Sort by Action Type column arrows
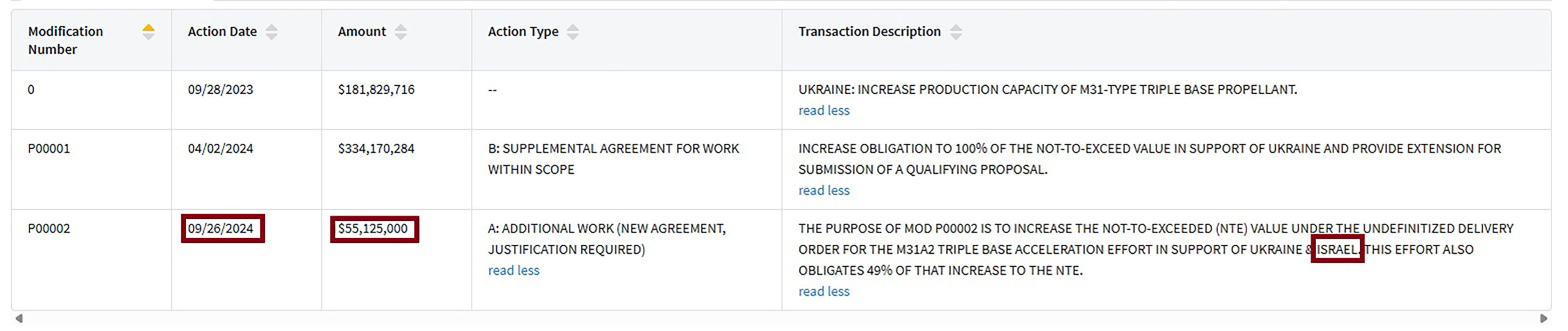This screenshot has width=1568, height=331. pyautogui.click(x=573, y=32)
